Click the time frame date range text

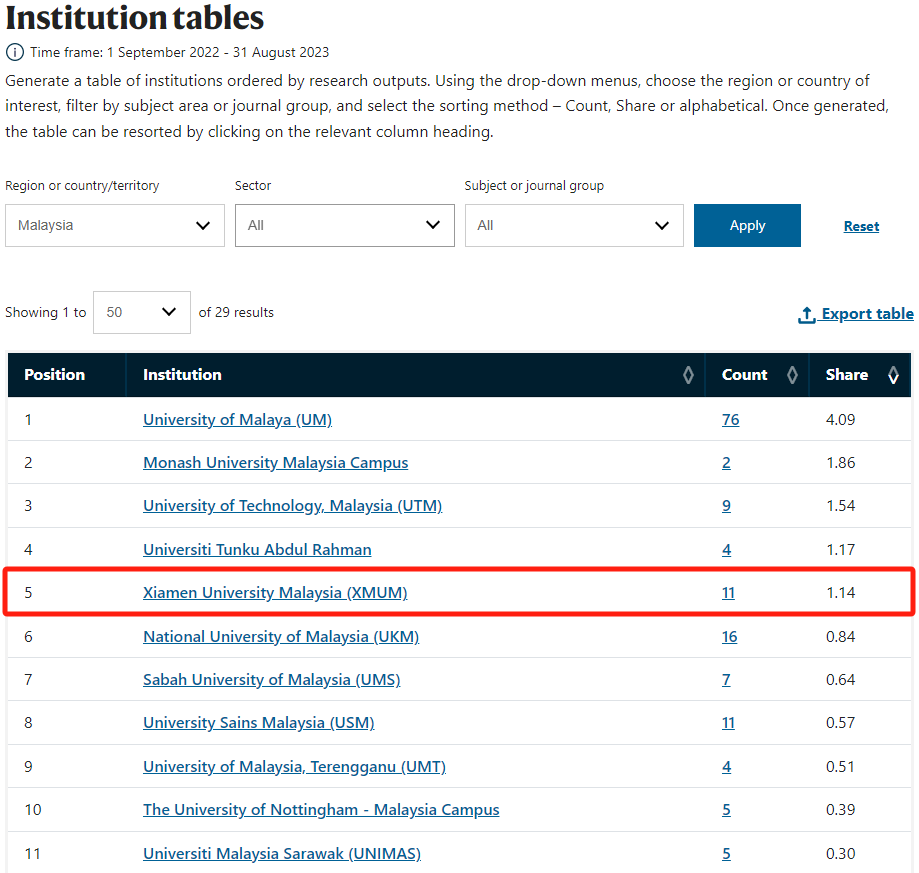(x=218, y=52)
